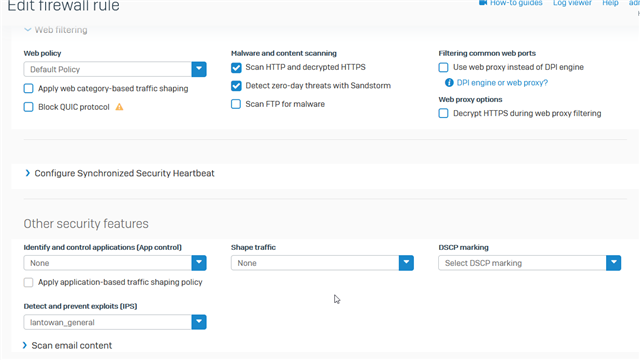Check Scan FTP for malware
This screenshot has width=640, height=360.
click(236, 104)
